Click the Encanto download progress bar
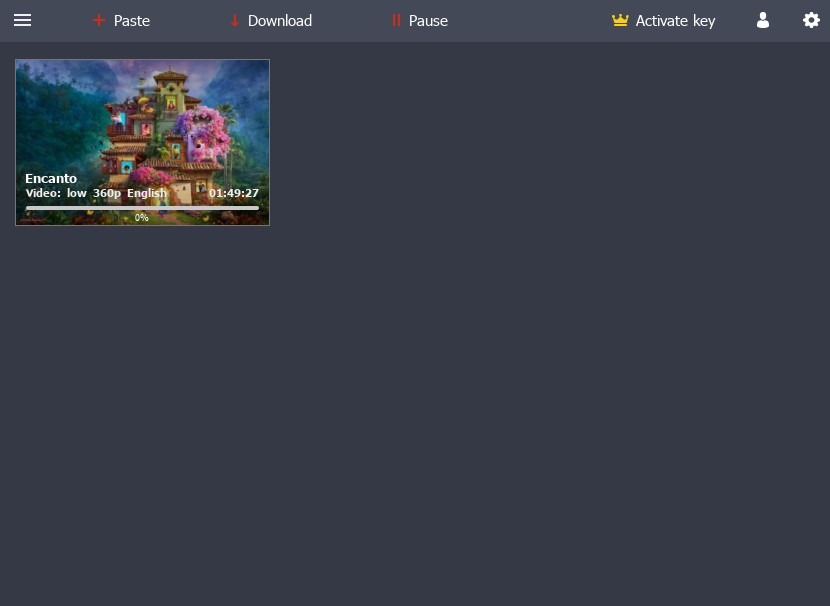 [142, 208]
